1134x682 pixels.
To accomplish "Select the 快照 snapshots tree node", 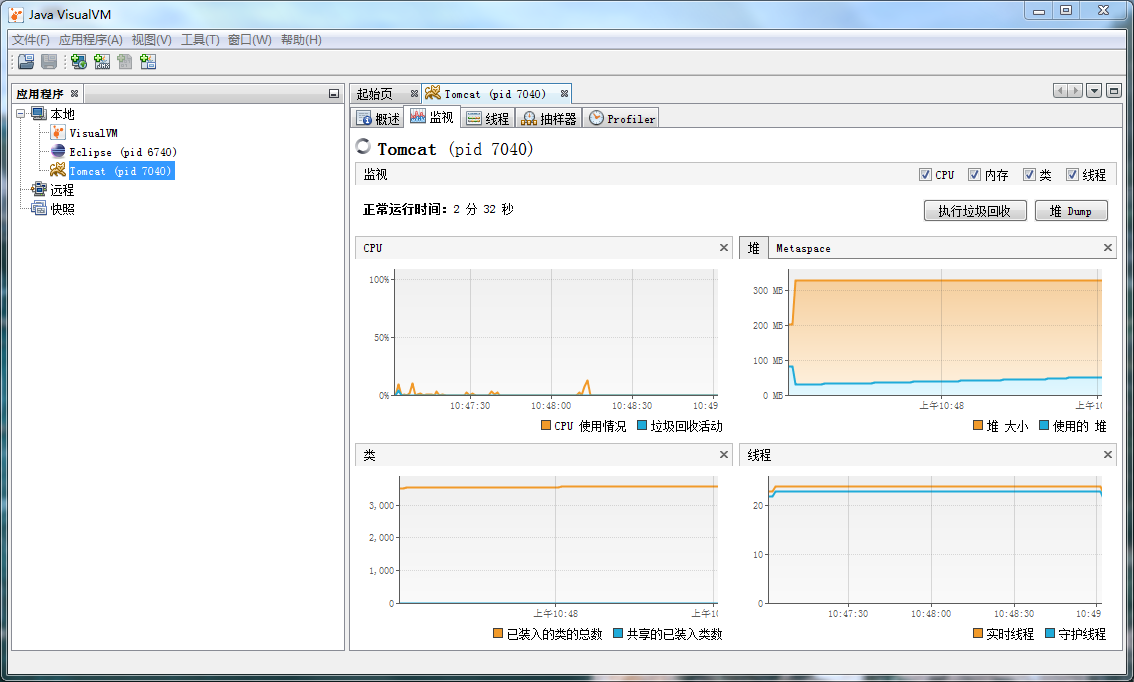I will pyautogui.click(x=62, y=208).
